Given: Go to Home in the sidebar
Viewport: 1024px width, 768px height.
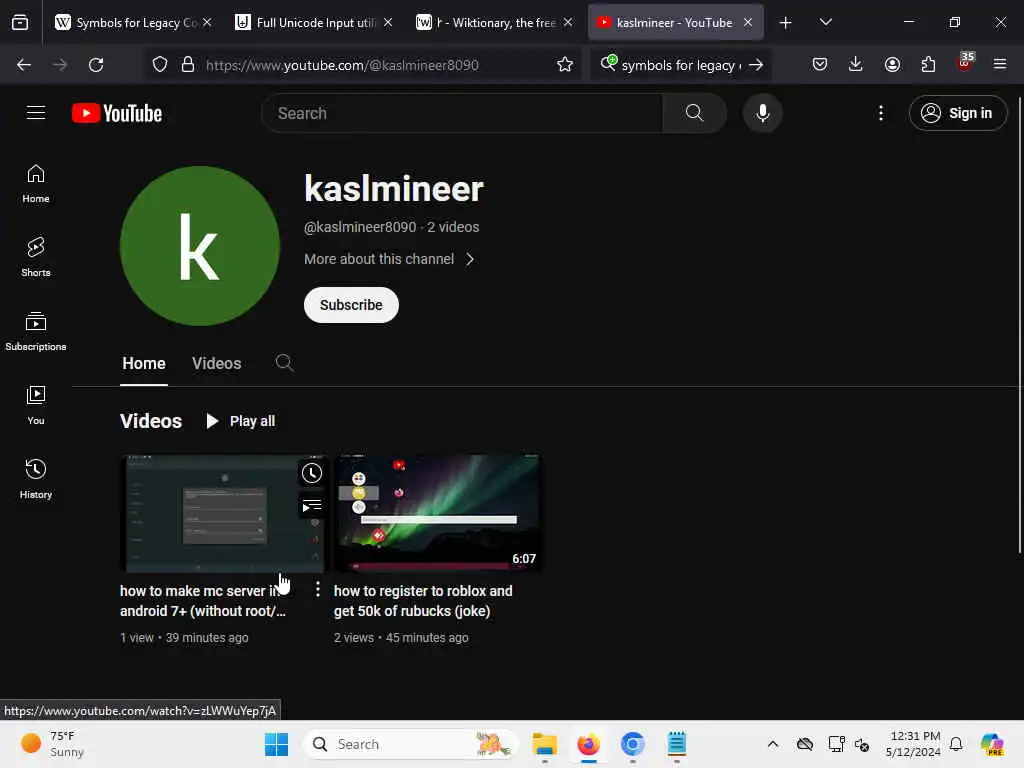Looking at the screenshot, I should coord(36,184).
